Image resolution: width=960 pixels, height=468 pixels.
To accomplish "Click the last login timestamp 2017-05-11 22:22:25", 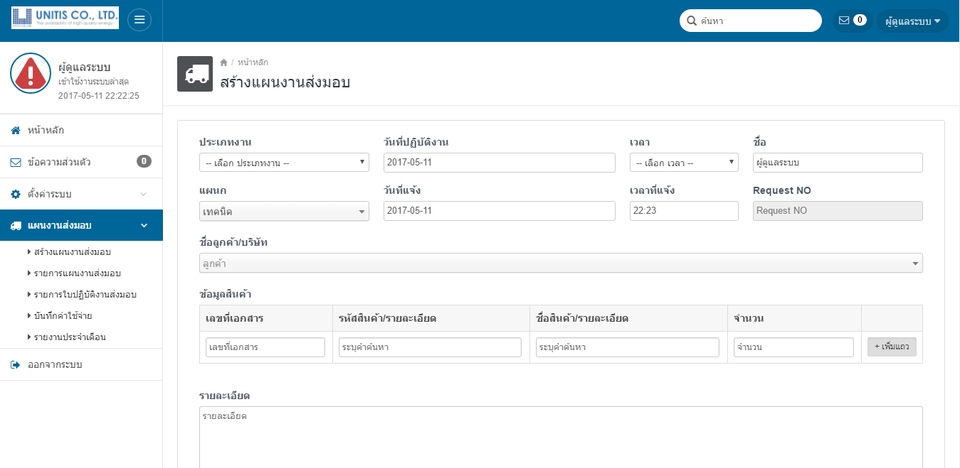I will click(x=99, y=96).
